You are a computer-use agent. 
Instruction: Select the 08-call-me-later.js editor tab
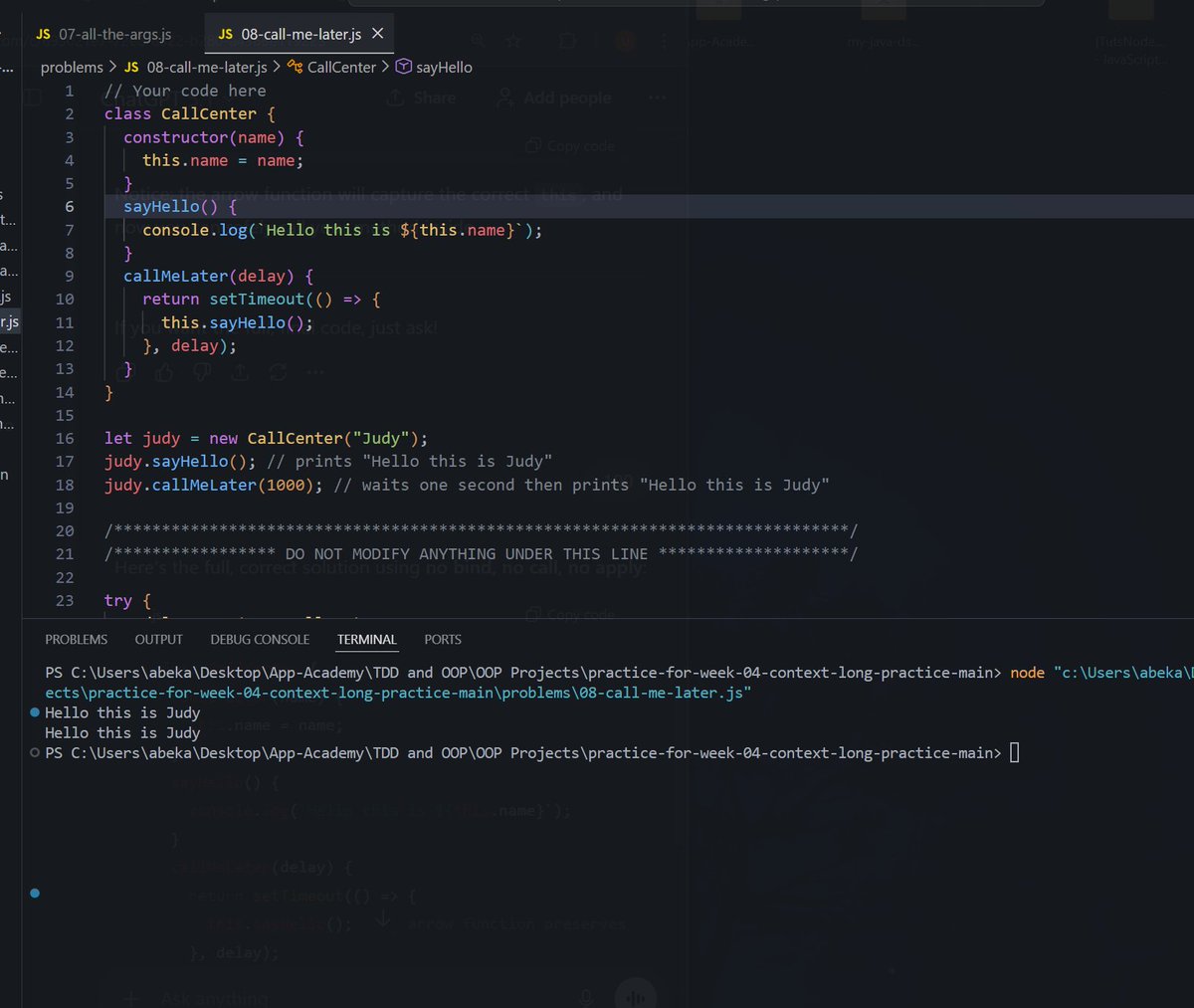[299, 34]
